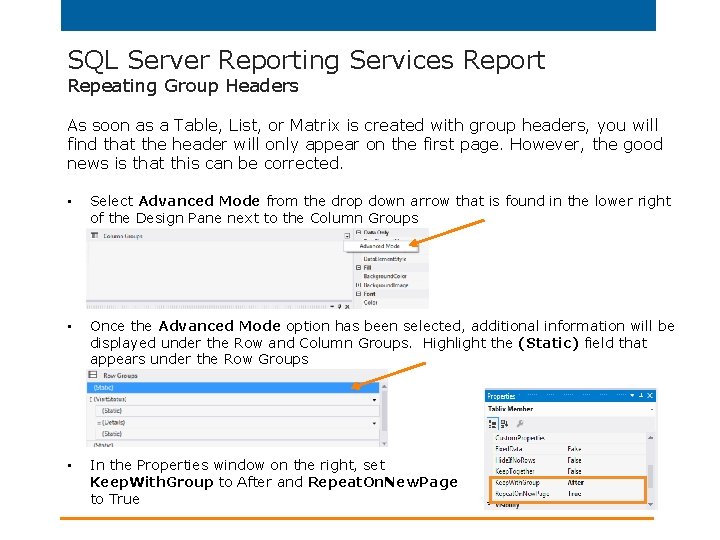This screenshot has width=720, height=540.
Task: Close the grouping pane with X icon
Action: [347, 306]
